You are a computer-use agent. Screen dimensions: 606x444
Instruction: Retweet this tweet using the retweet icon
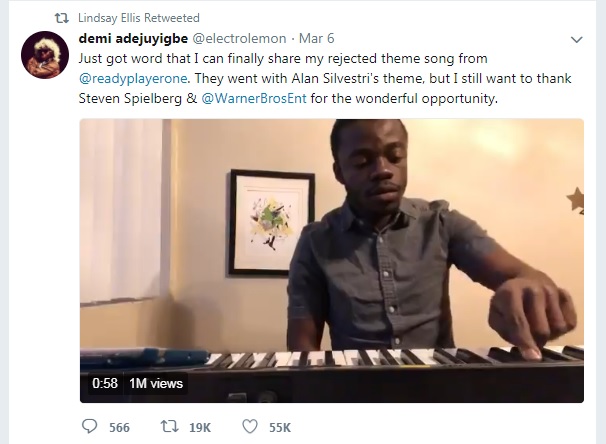pyautogui.click(x=169, y=427)
